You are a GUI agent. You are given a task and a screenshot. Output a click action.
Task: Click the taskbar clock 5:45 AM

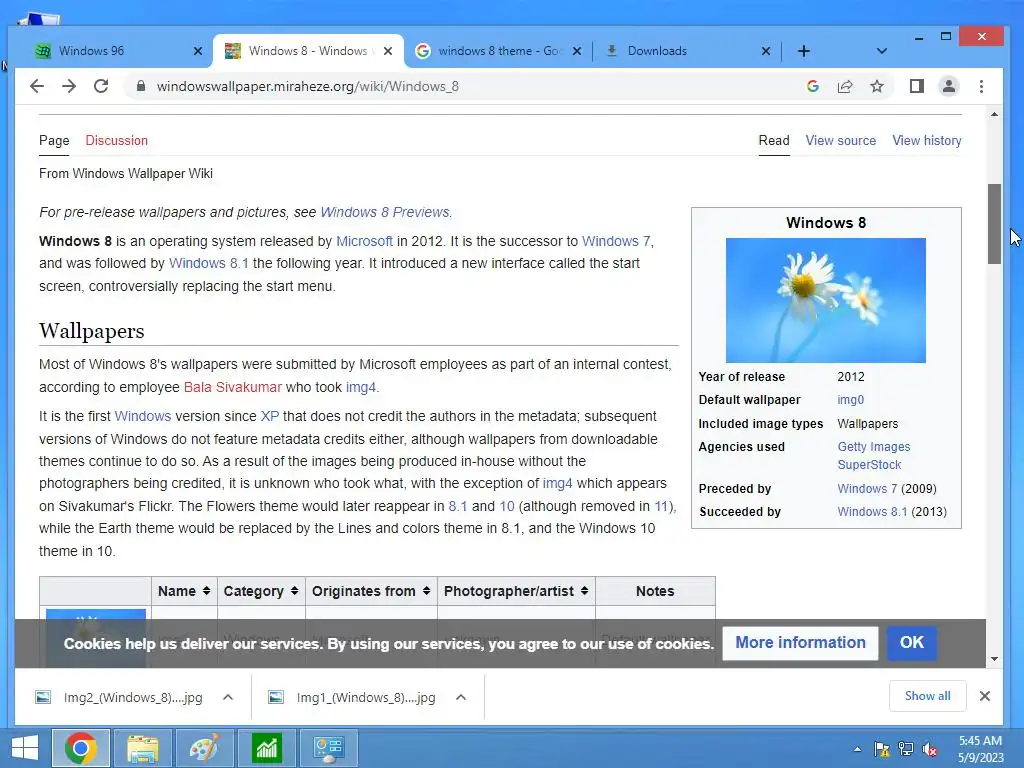(x=980, y=741)
